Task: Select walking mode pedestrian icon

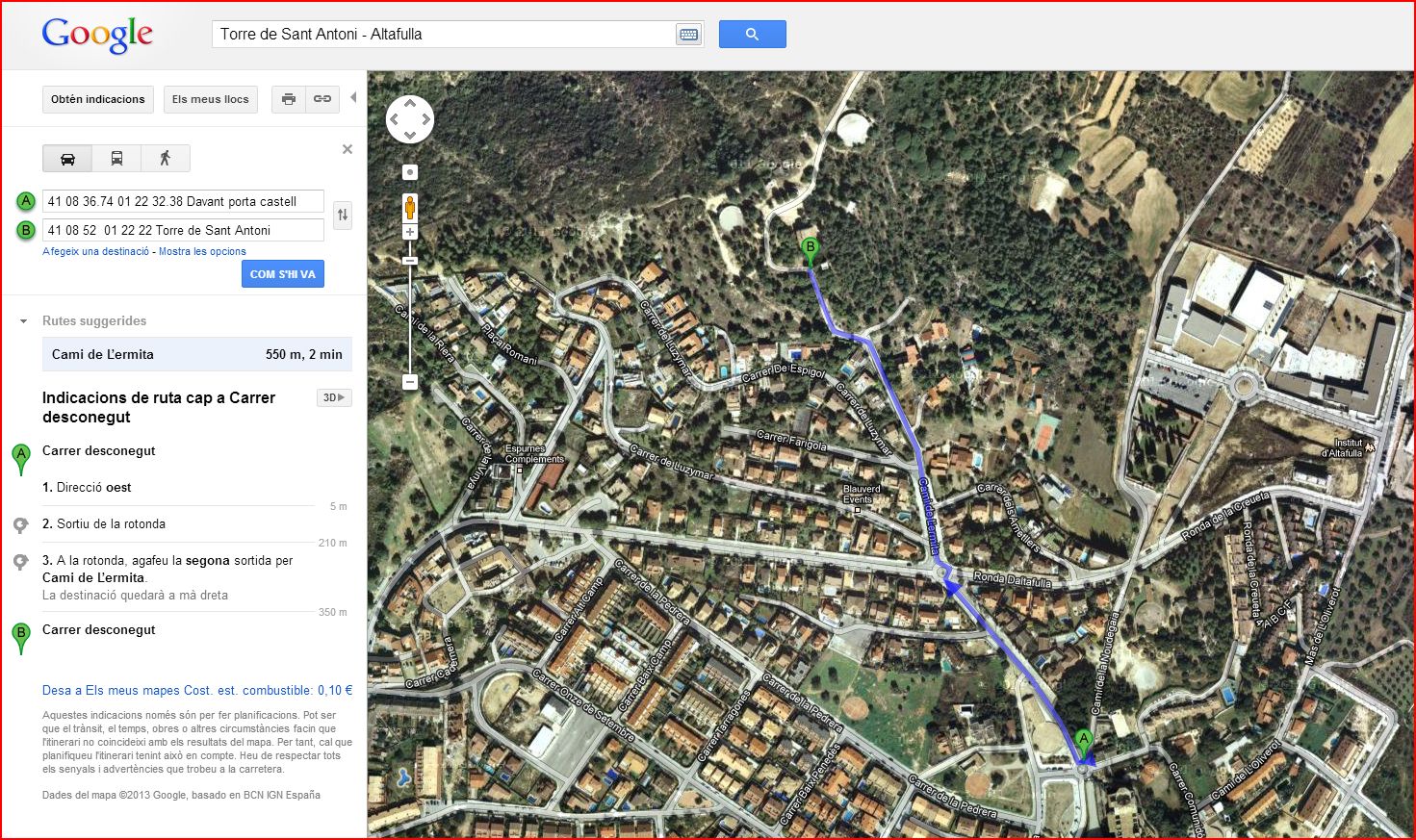Action: 165,158
